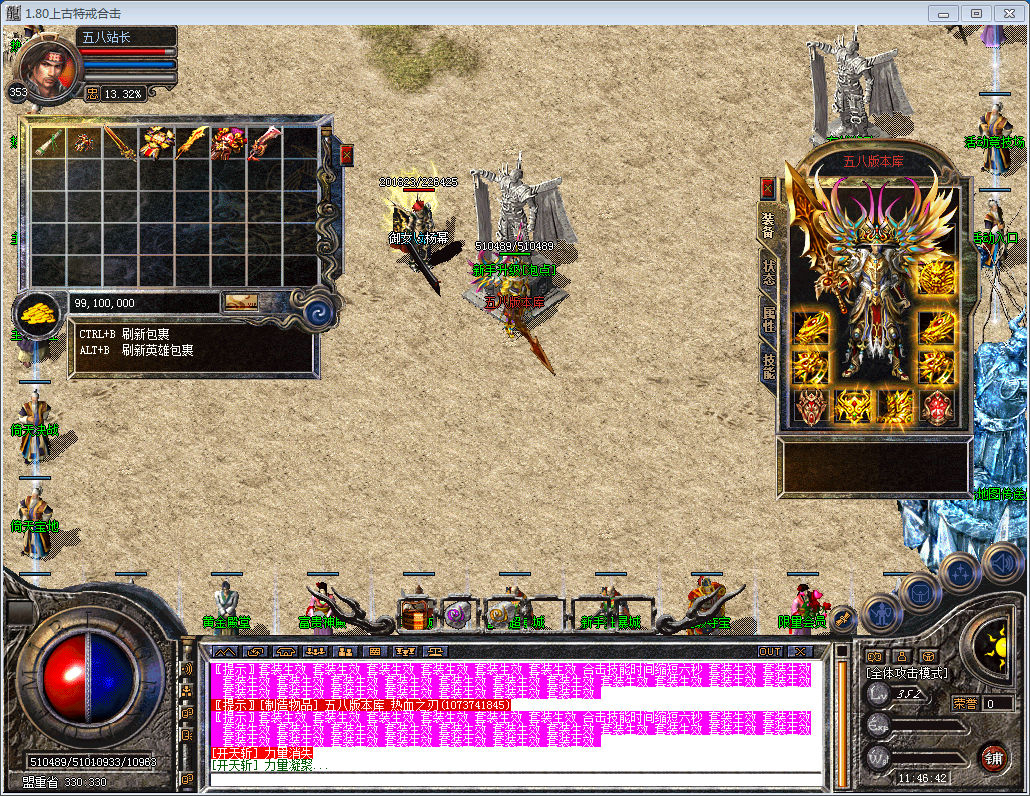The height and width of the screenshot is (796, 1030).
Task: Click the right golden ring slot
Action: (935, 366)
